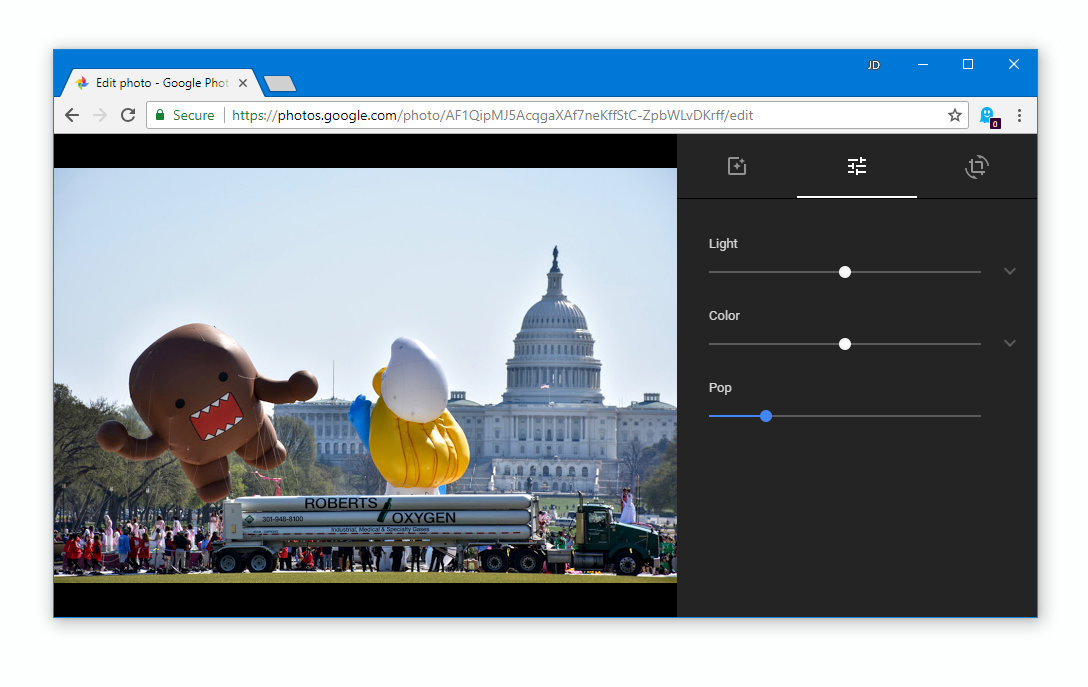Click the Pop slider handle

(765, 416)
